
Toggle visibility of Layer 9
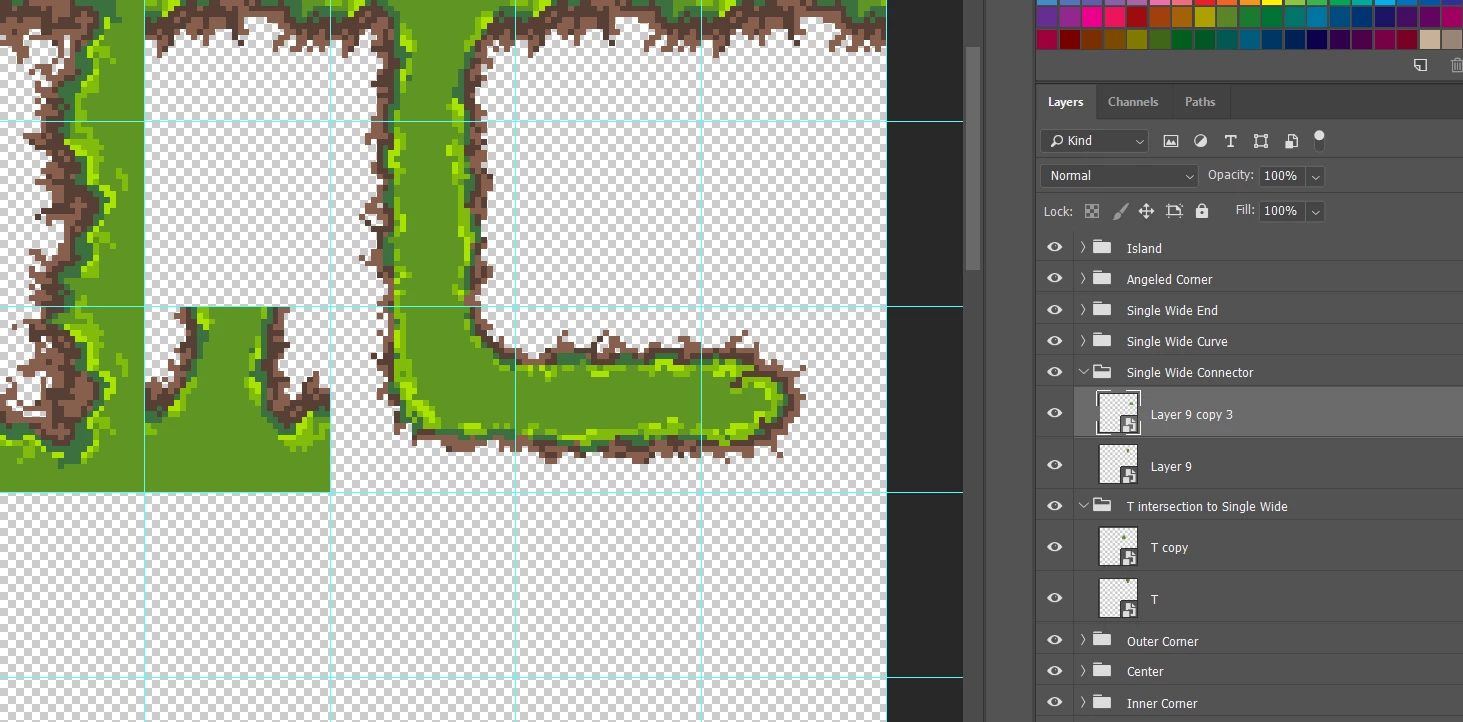[1055, 465]
